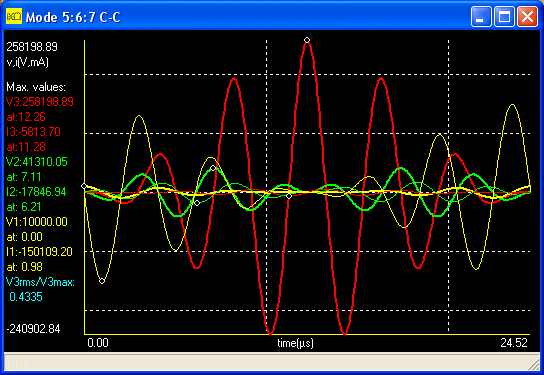The width and height of the screenshot is (544, 375).
Task: Click the cyan V3rms/V3max ratio 0.4335
Action: 26,297
